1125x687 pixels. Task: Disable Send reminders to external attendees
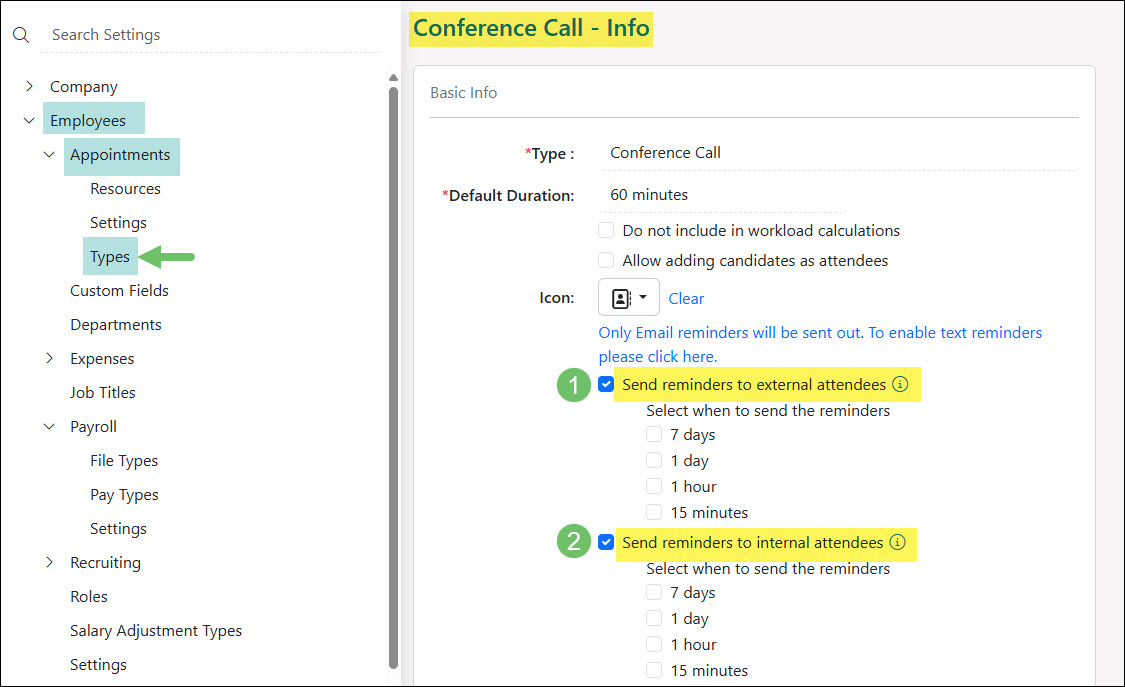point(606,384)
